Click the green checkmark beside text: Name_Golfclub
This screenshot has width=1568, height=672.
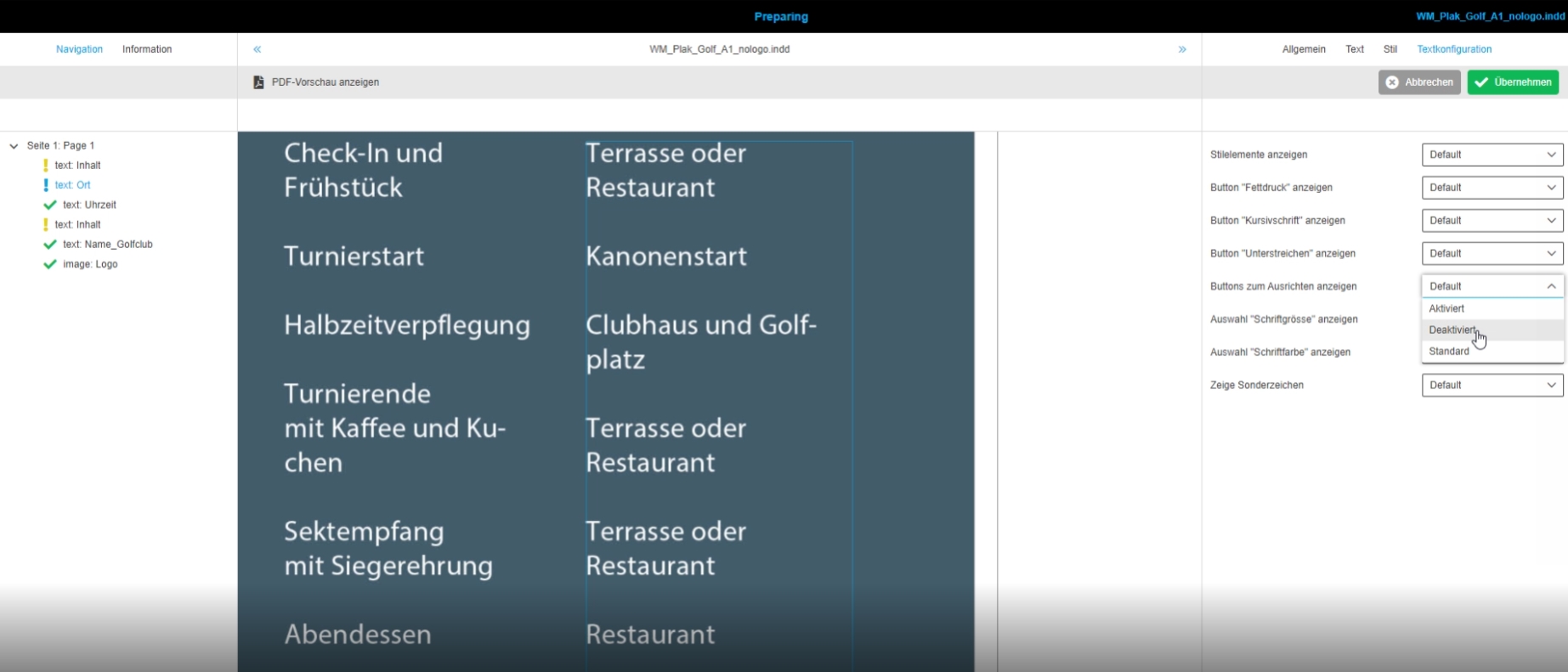pyautogui.click(x=50, y=245)
